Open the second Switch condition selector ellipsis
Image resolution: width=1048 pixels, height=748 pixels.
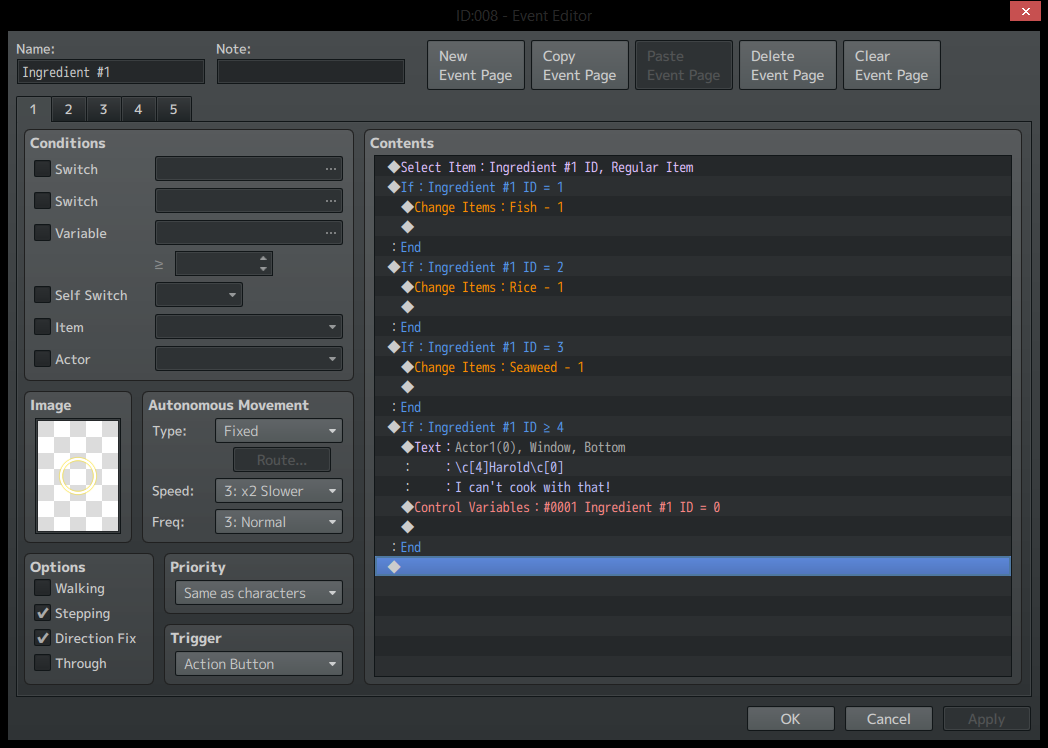coord(331,201)
